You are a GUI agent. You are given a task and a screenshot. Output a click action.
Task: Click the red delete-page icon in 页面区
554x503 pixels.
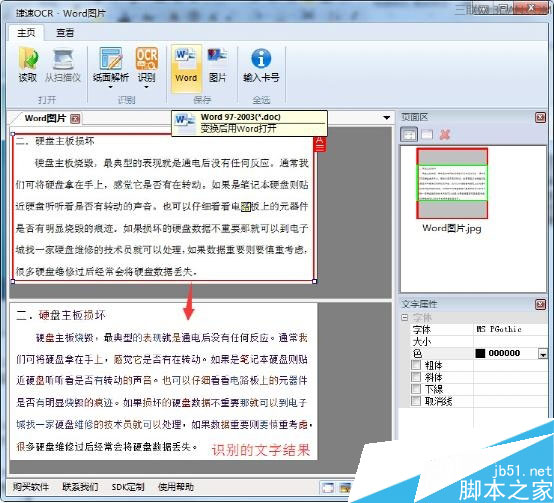coord(445,134)
